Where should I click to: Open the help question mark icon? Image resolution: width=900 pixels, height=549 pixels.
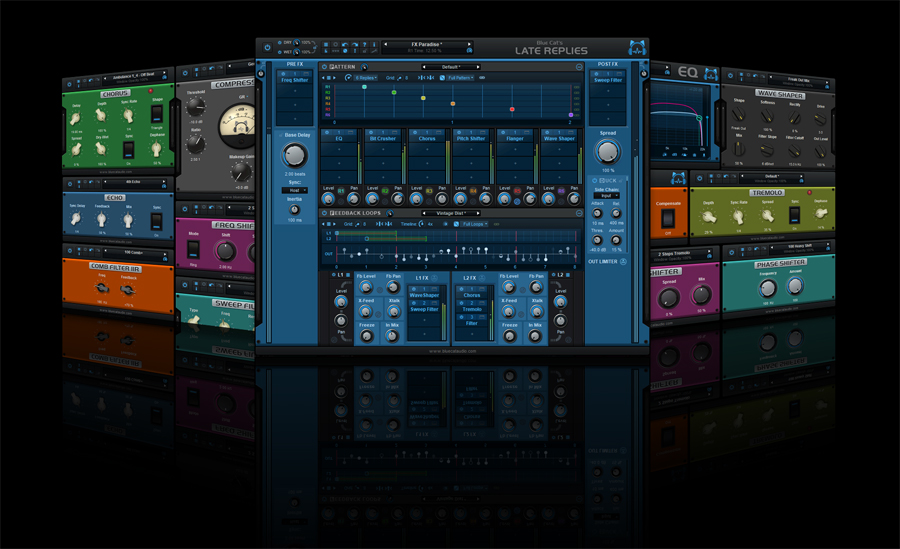coord(364,44)
